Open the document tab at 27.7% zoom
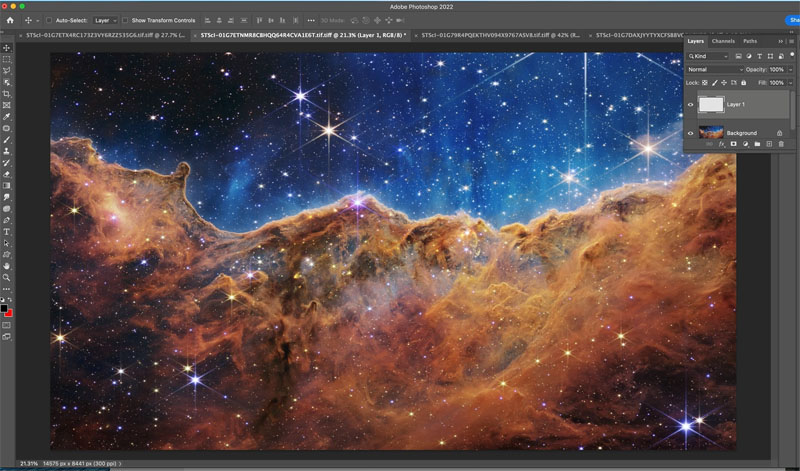This screenshot has width=800, height=471. 106,35
